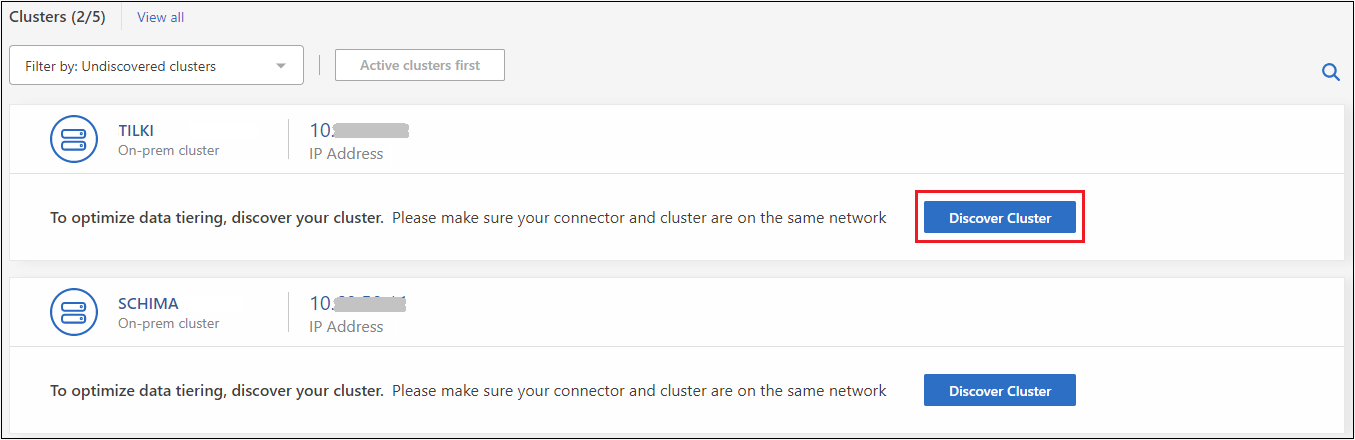Click the TILKI cluster IP address value
This screenshot has height=440, width=1355.
[359, 131]
